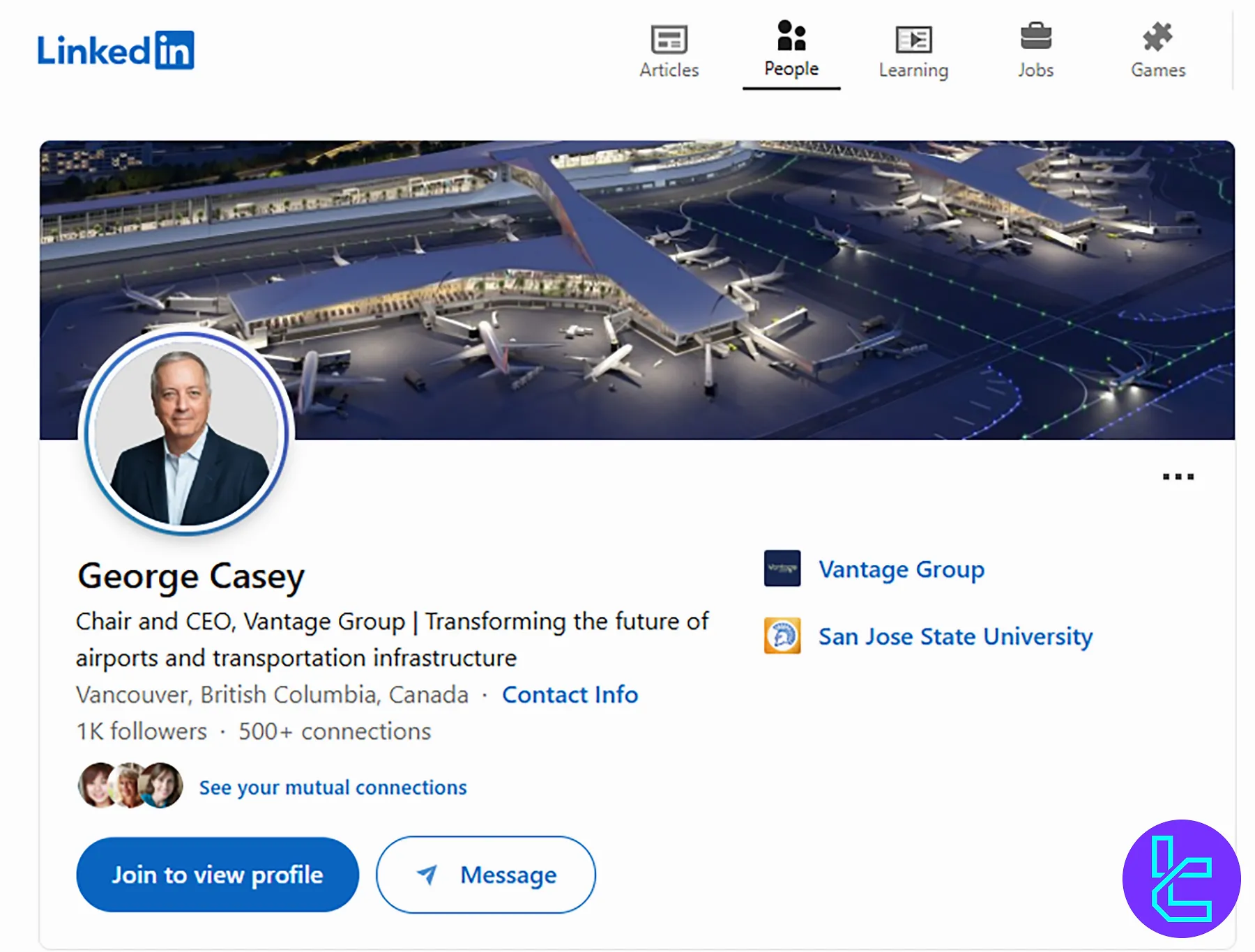Go to Jobs via briefcase icon
1255x952 pixels.
coord(1035,36)
